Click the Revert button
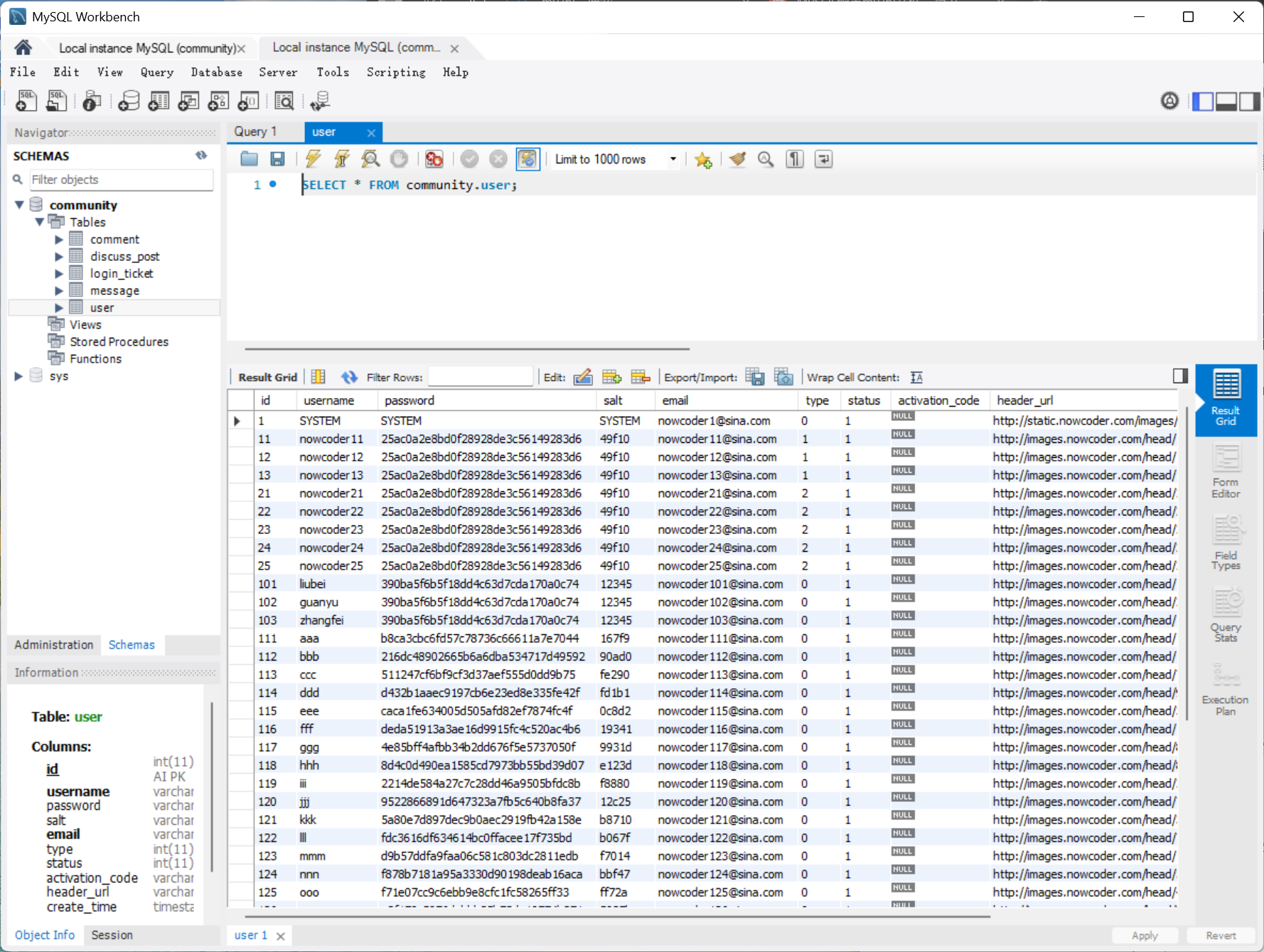The image size is (1264, 952). (1221, 936)
